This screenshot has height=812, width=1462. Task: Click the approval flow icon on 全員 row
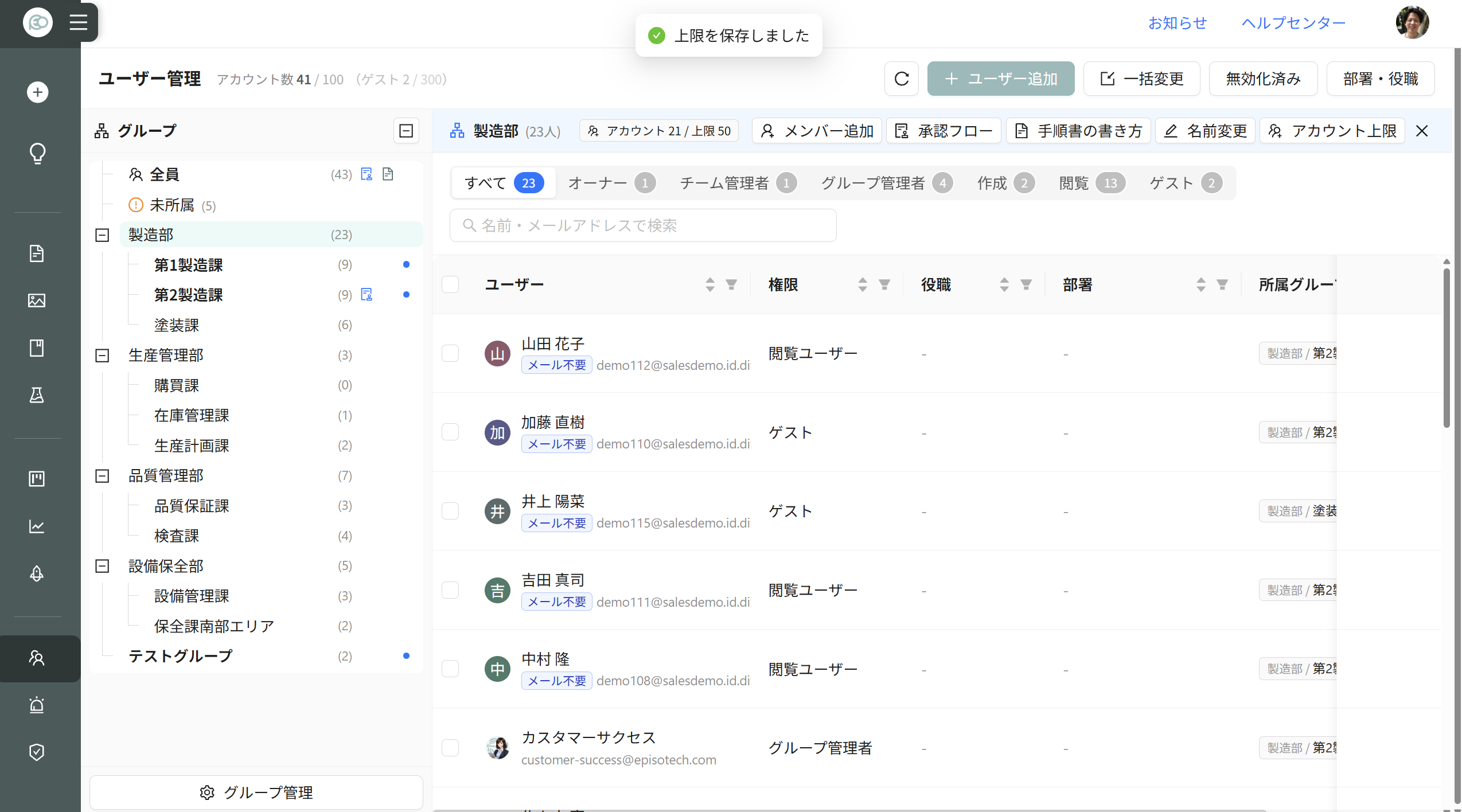coord(367,174)
